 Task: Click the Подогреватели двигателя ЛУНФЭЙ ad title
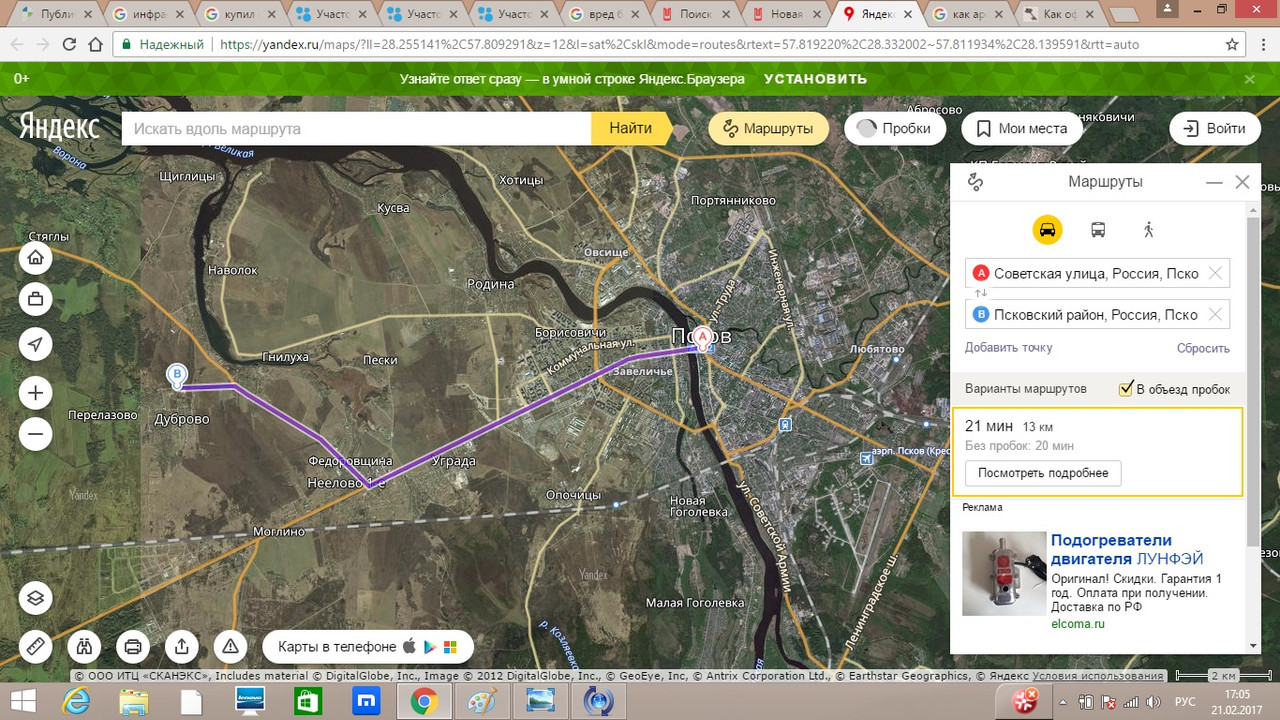[x=1127, y=550]
